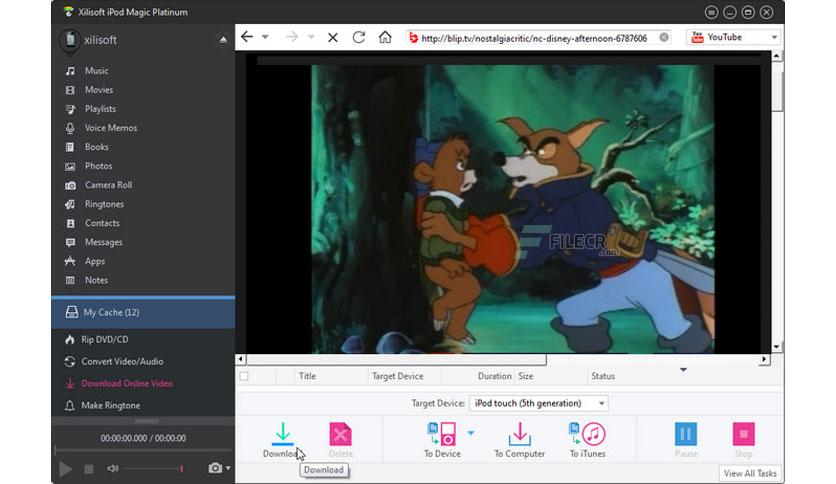
Task: Click the horizontal scrollbar left arrow
Action: pyautogui.click(x=240, y=359)
